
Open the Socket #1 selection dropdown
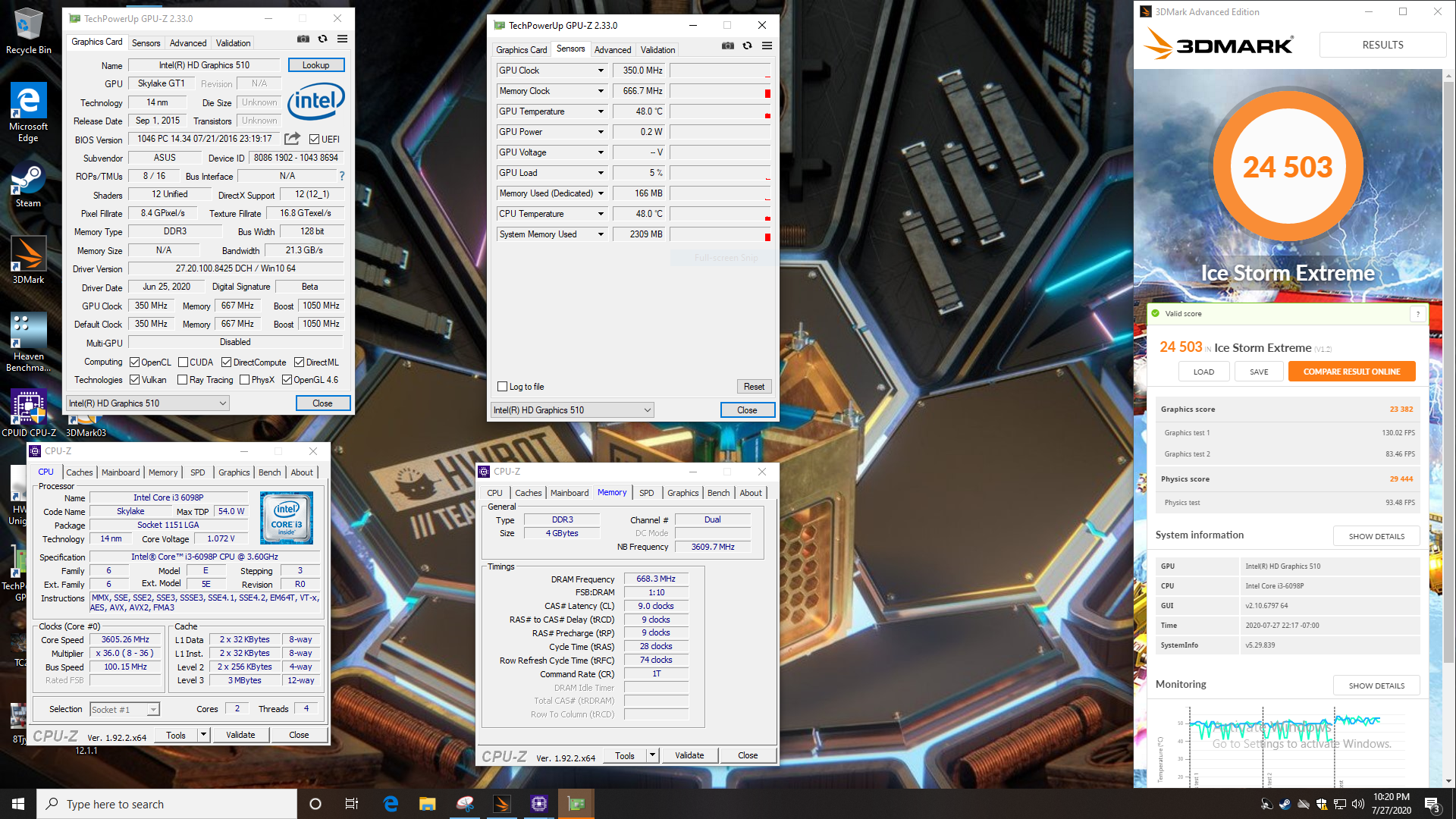pos(124,710)
